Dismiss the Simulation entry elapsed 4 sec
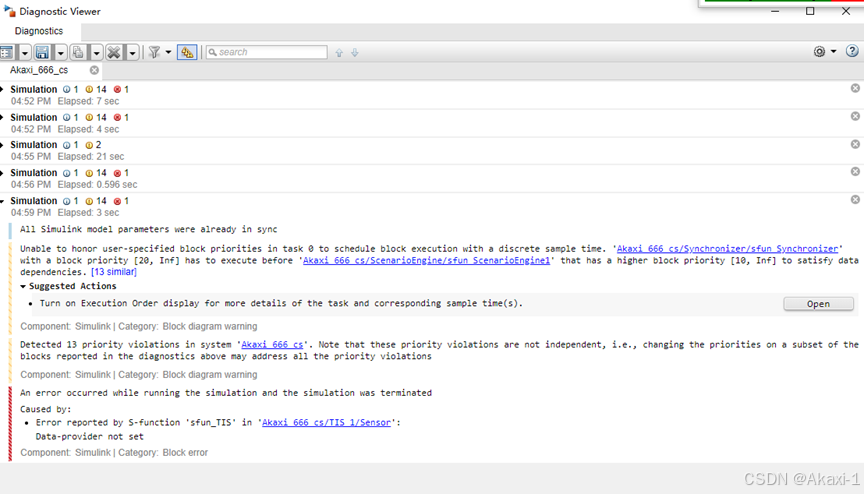This screenshot has width=864, height=494. [855, 116]
